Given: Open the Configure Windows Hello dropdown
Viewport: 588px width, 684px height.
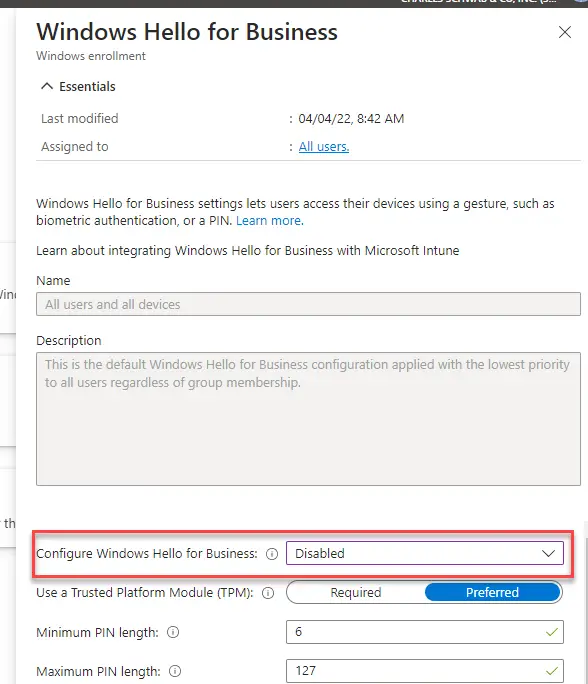Looking at the screenshot, I should point(425,553).
